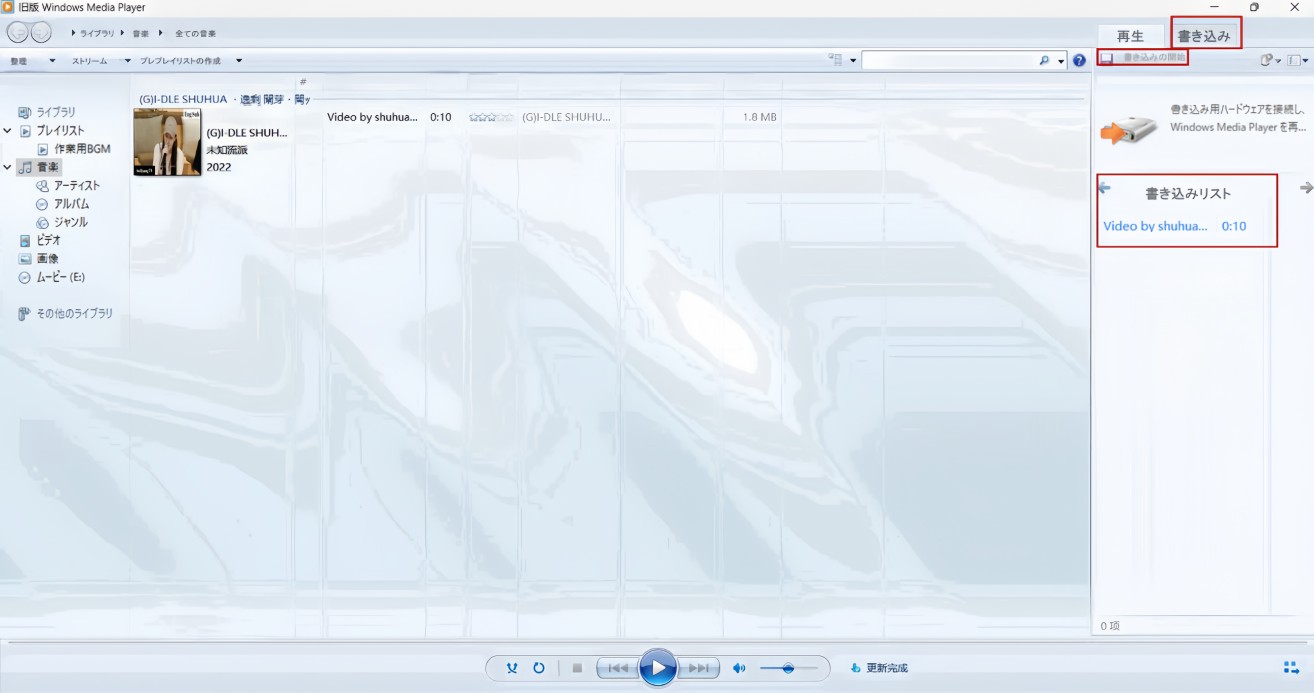The image size is (1314, 693).
Task: Open the help question mark icon
Action: pos(1079,61)
